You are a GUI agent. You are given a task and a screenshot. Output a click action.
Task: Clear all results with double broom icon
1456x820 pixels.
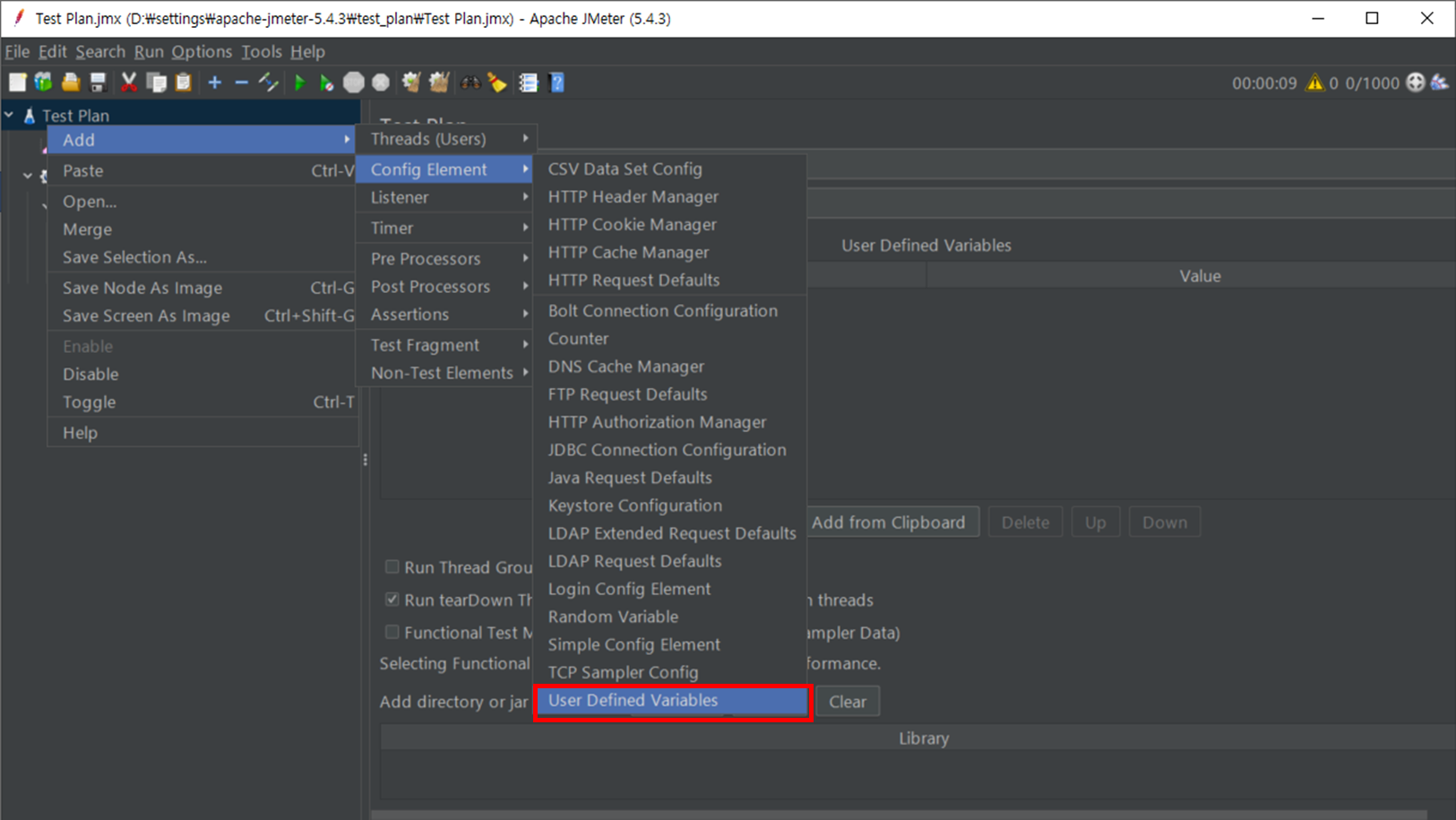(x=439, y=82)
